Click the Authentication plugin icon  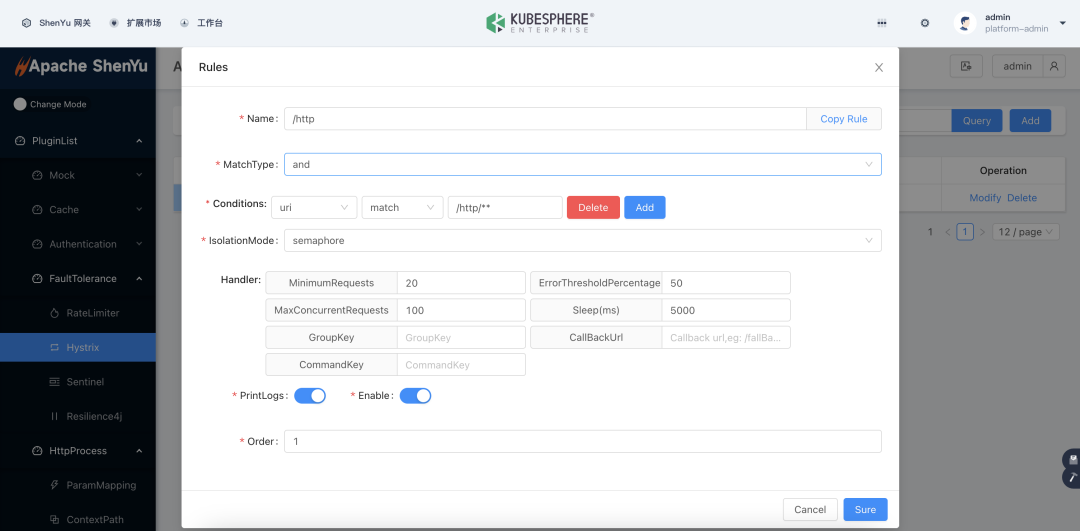[x=37, y=244]
